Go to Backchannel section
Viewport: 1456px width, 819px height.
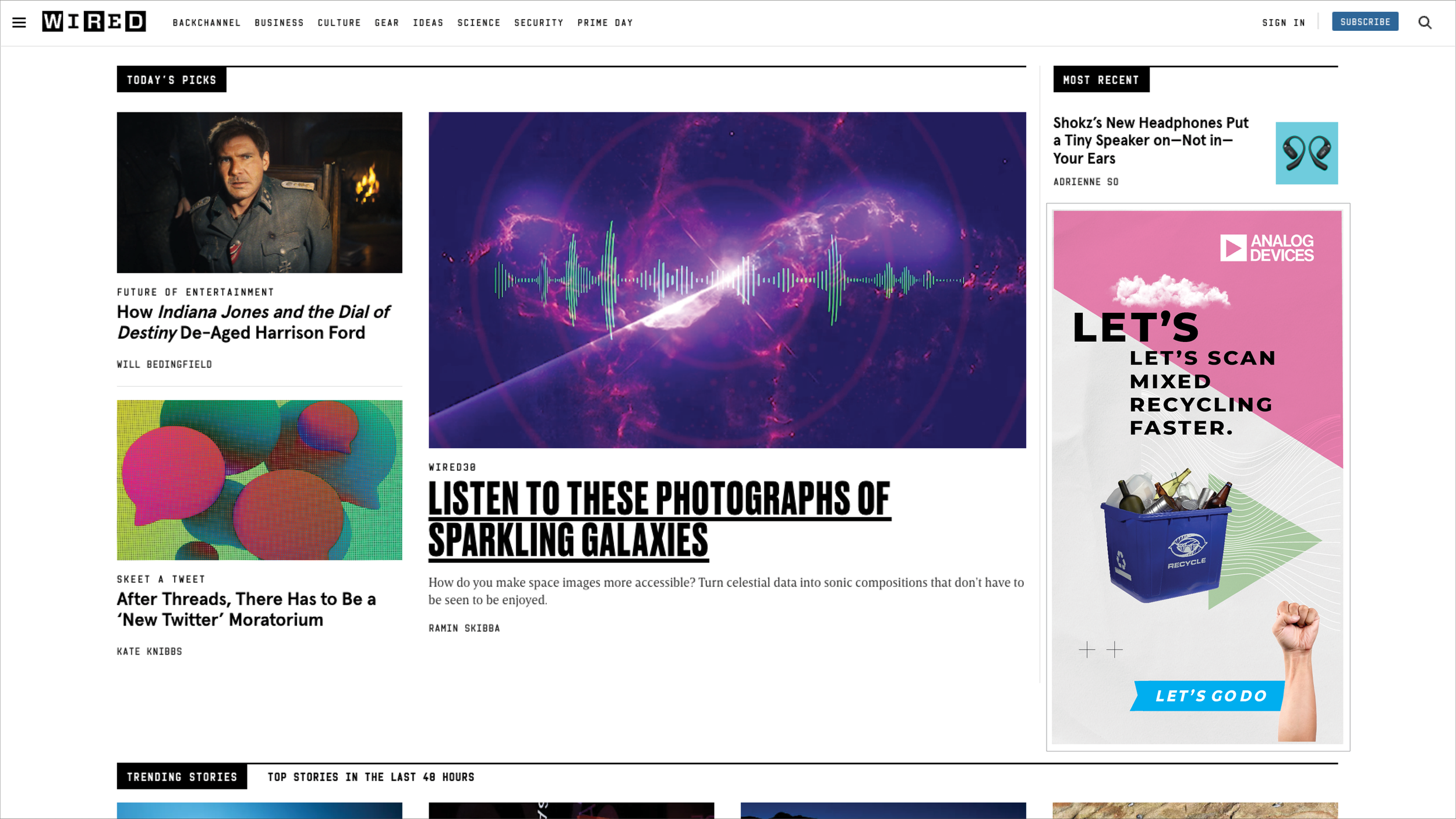[x=207, y=23]
